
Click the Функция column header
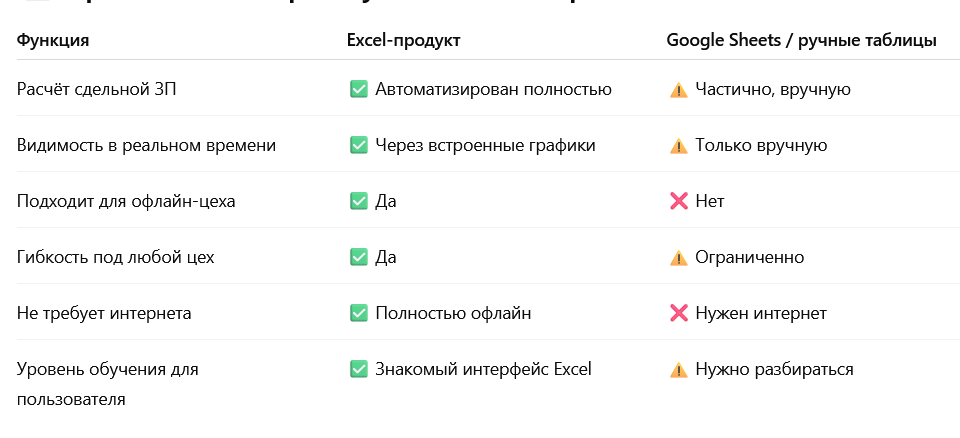(53, 40)
